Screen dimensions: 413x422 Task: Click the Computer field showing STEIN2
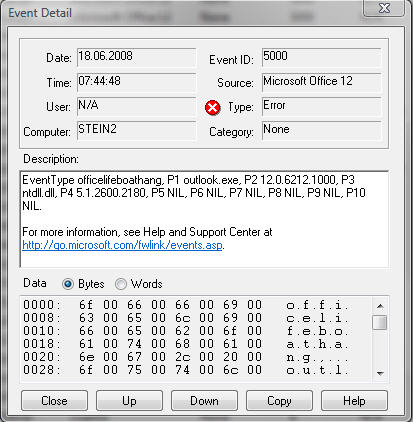pos(137,130)
